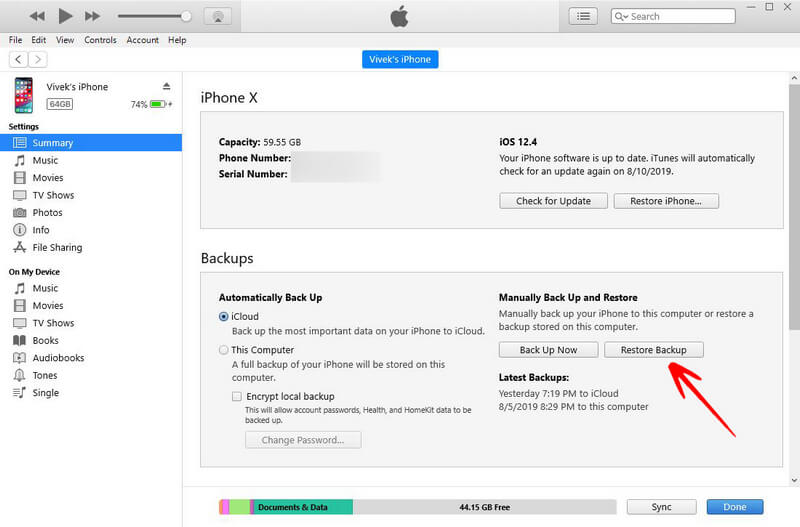The width and height of the screenshot is (800, 527).
Task: Click the play button
Action: (65, 16)
